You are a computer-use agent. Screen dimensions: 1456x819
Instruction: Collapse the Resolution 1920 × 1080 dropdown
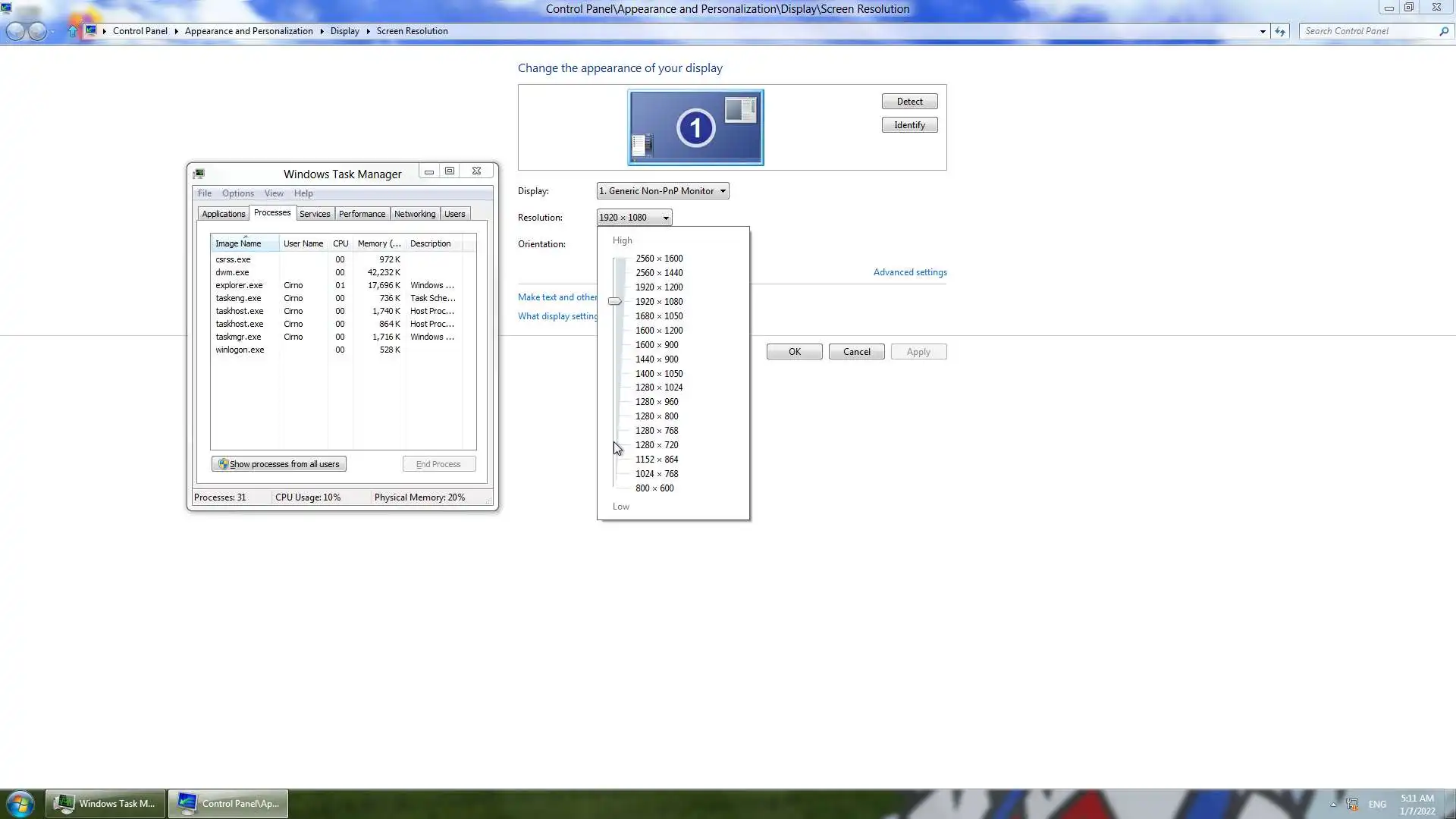coord(634,218)
